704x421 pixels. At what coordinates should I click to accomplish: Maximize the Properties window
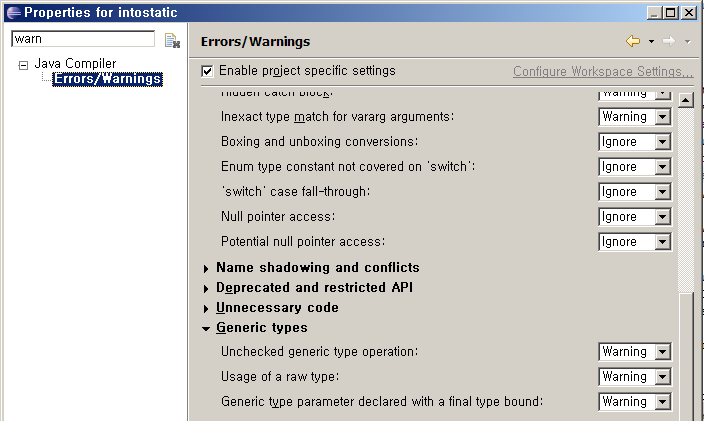coord(671,13)
